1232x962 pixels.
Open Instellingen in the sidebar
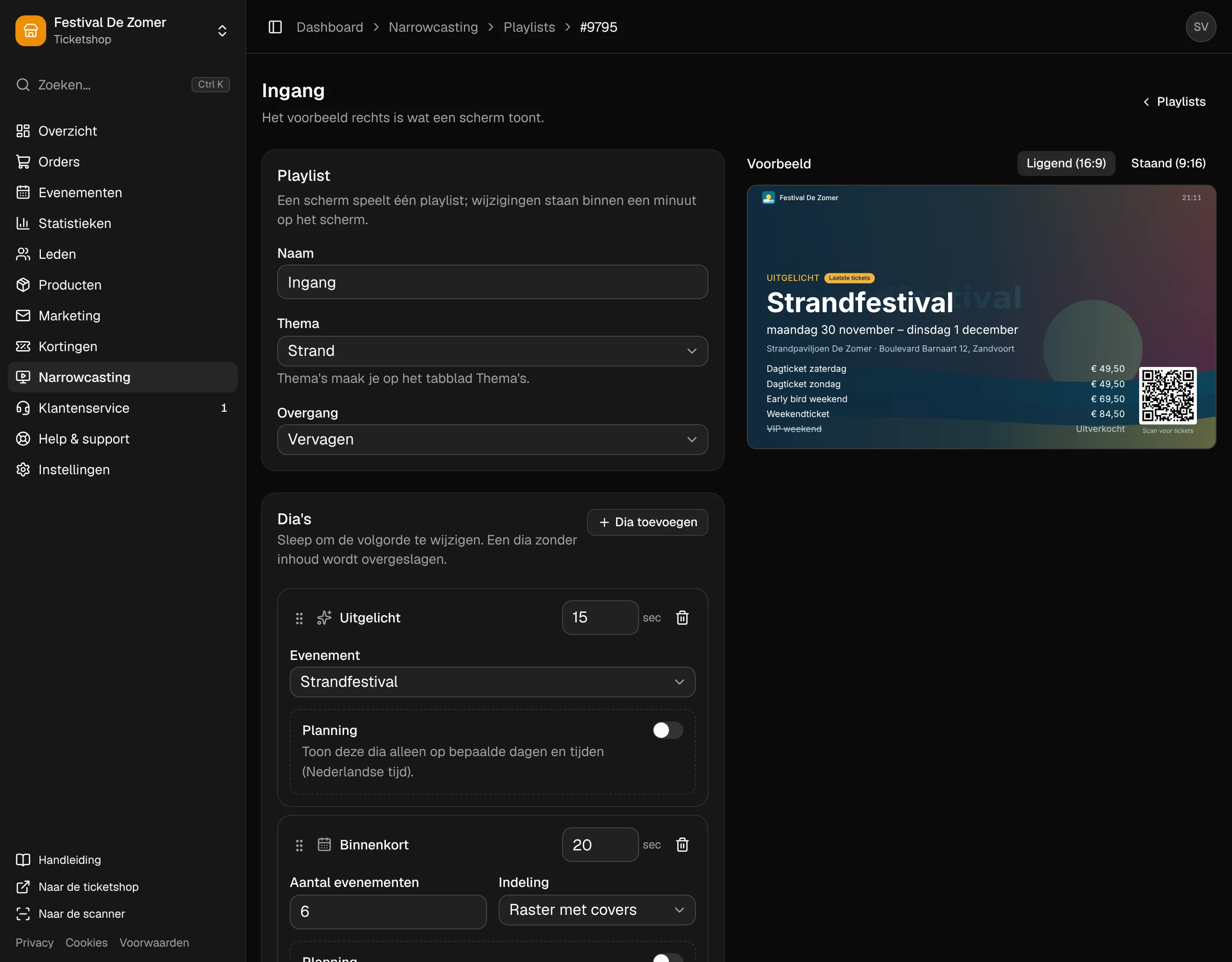click(x=123, y=470)
